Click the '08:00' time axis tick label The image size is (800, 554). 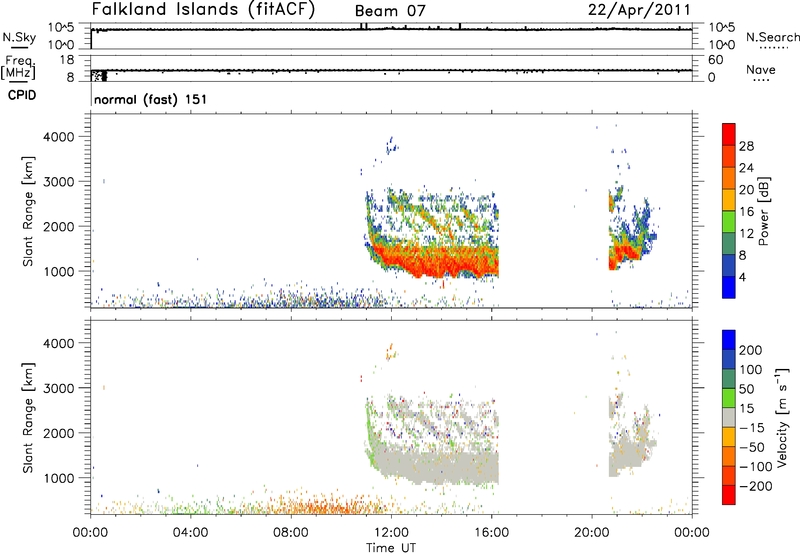[291, 533]
